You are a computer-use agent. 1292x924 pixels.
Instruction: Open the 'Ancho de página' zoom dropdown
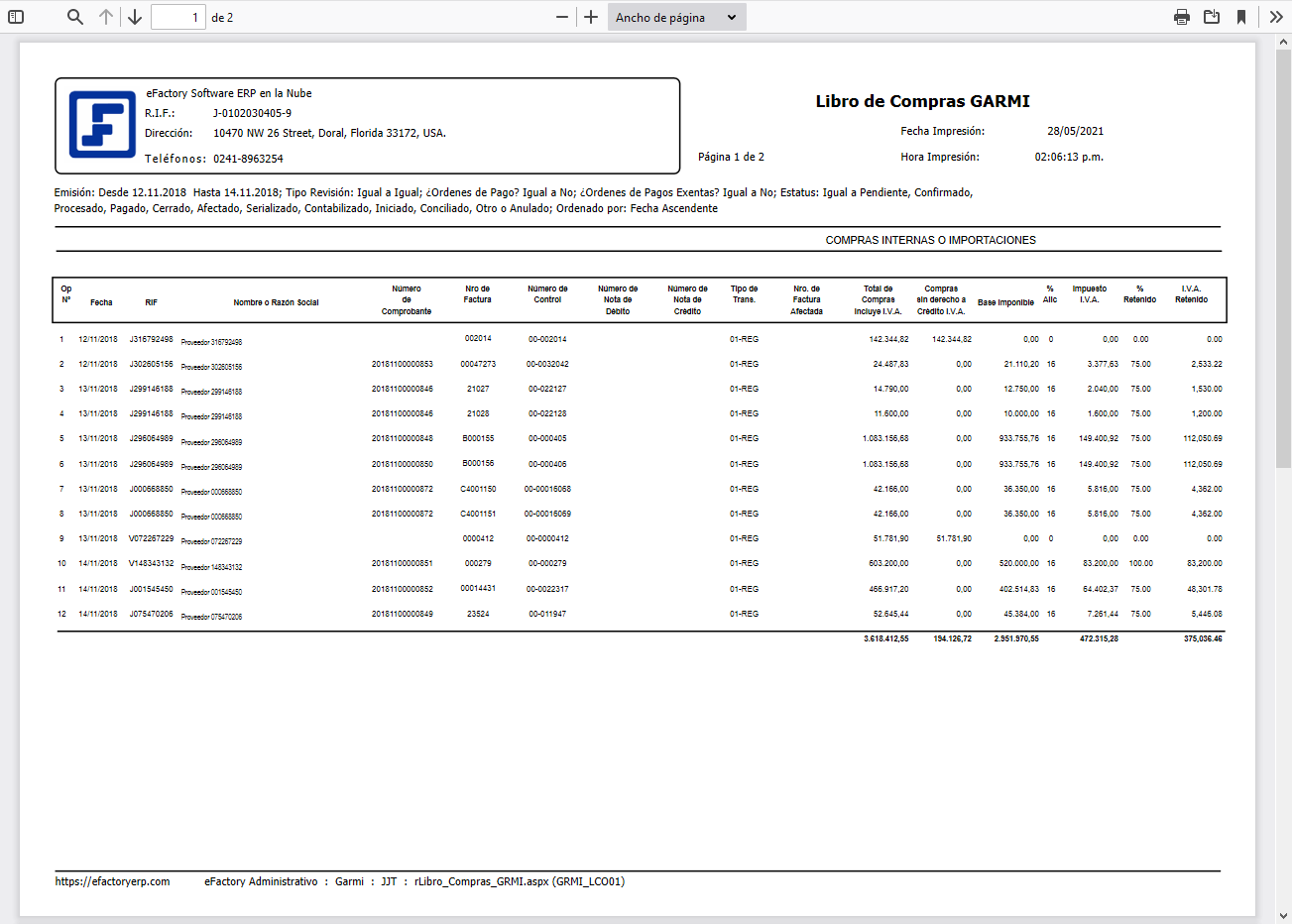(675, 17)
